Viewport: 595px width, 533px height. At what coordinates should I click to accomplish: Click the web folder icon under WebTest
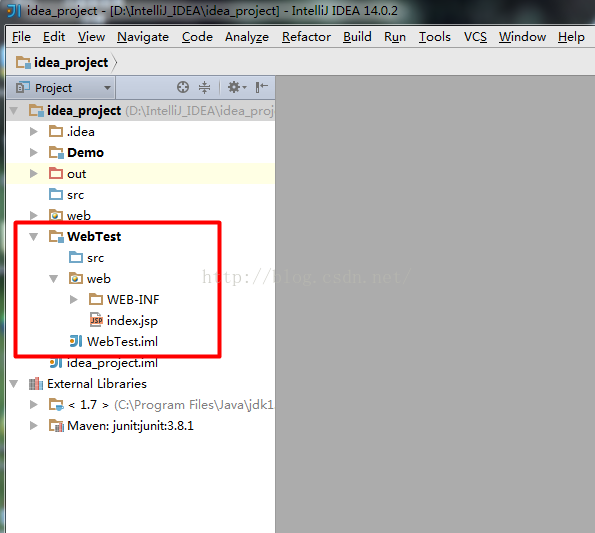[x=76, y=278]
